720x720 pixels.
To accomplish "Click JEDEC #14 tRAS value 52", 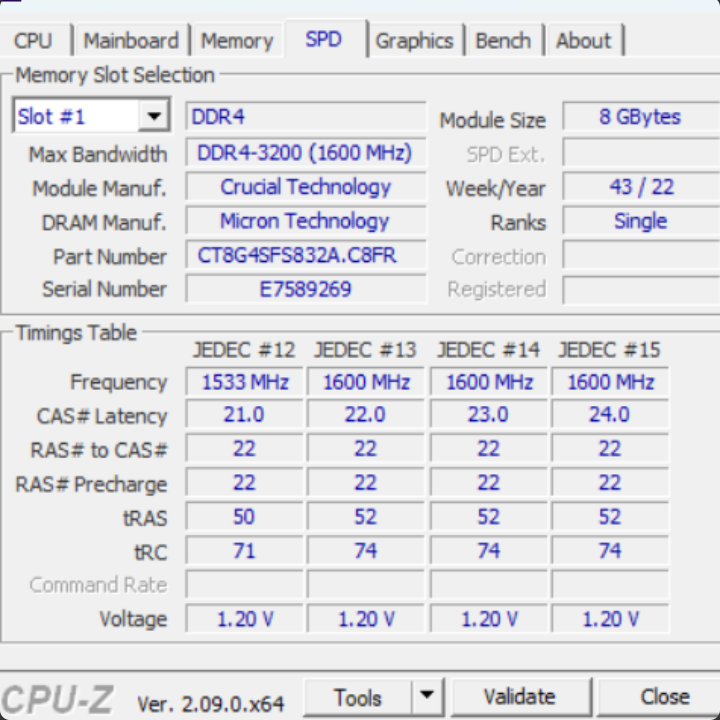I will pyautogui.click(x=489, y=517).
